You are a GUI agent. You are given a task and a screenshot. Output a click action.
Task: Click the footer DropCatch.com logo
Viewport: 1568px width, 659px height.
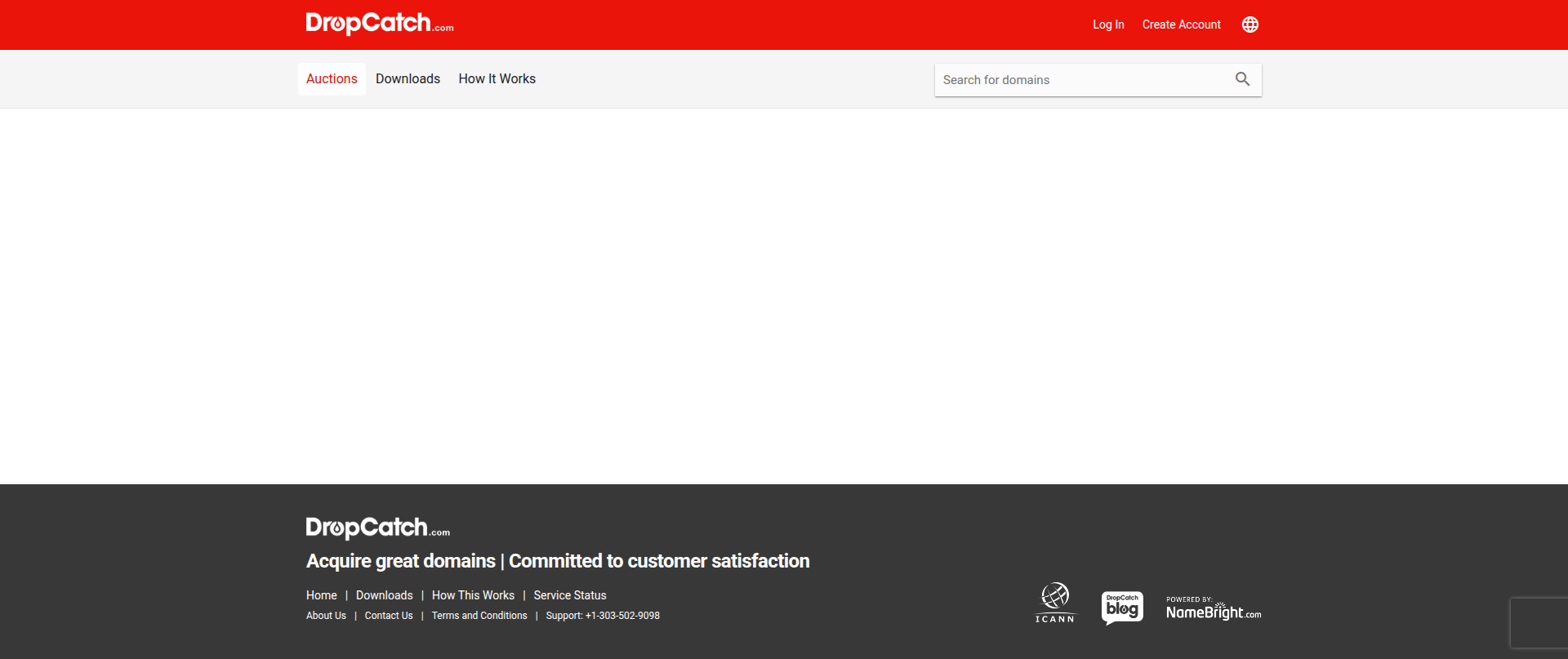click(x=378, y=528)
